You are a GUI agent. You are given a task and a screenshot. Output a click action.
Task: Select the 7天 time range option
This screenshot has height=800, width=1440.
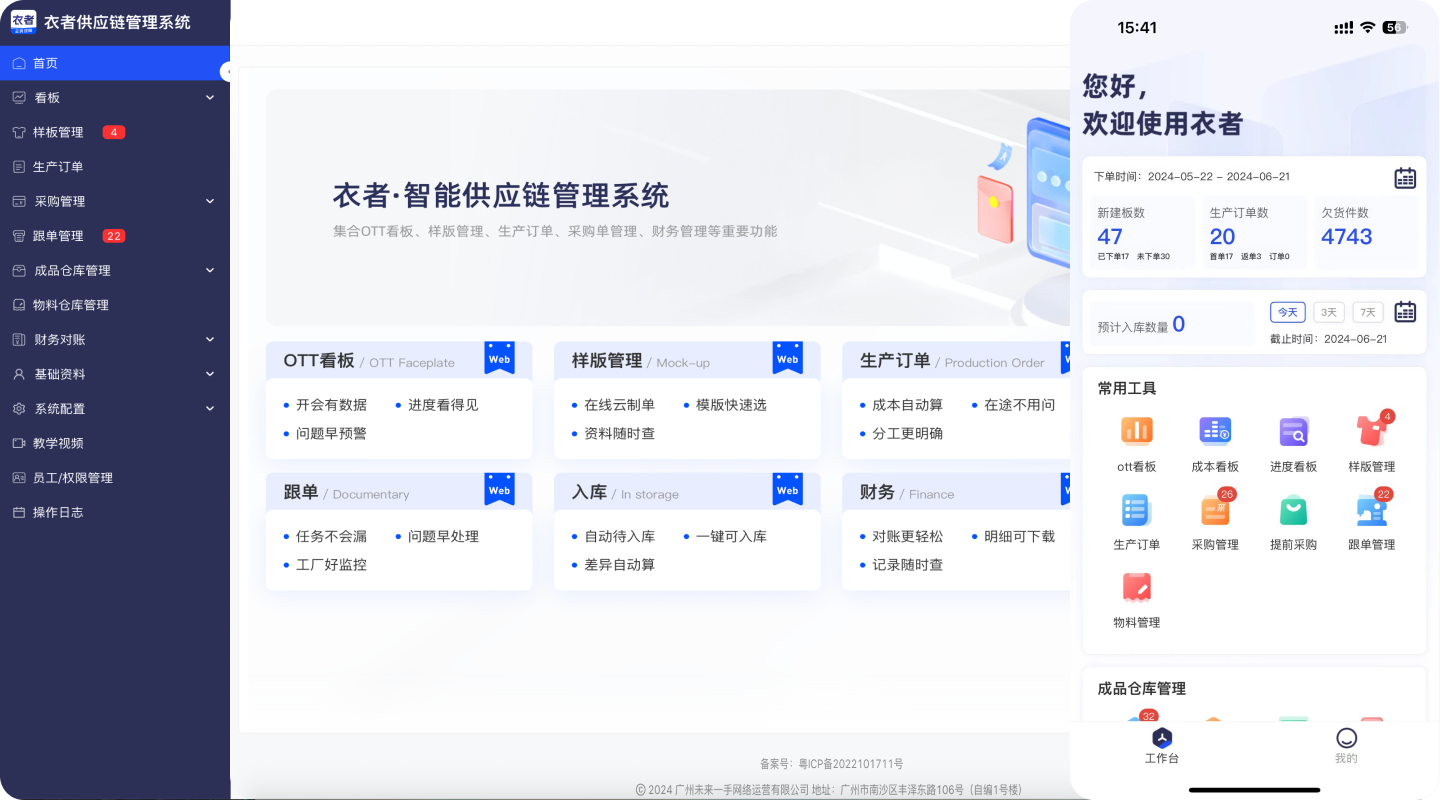coord(1367,312)
